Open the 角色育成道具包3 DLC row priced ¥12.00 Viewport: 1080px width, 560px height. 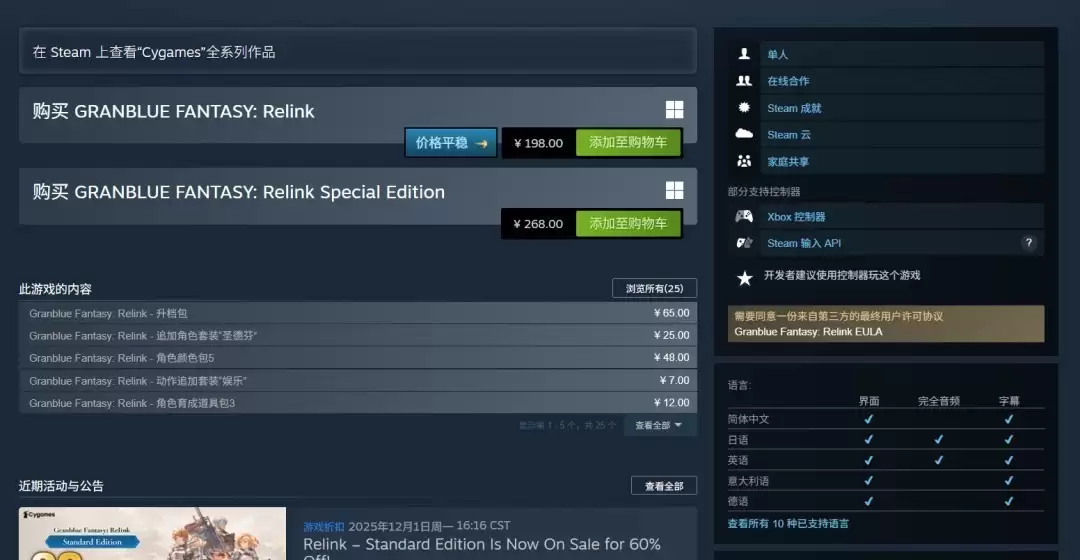click(357, 403)
